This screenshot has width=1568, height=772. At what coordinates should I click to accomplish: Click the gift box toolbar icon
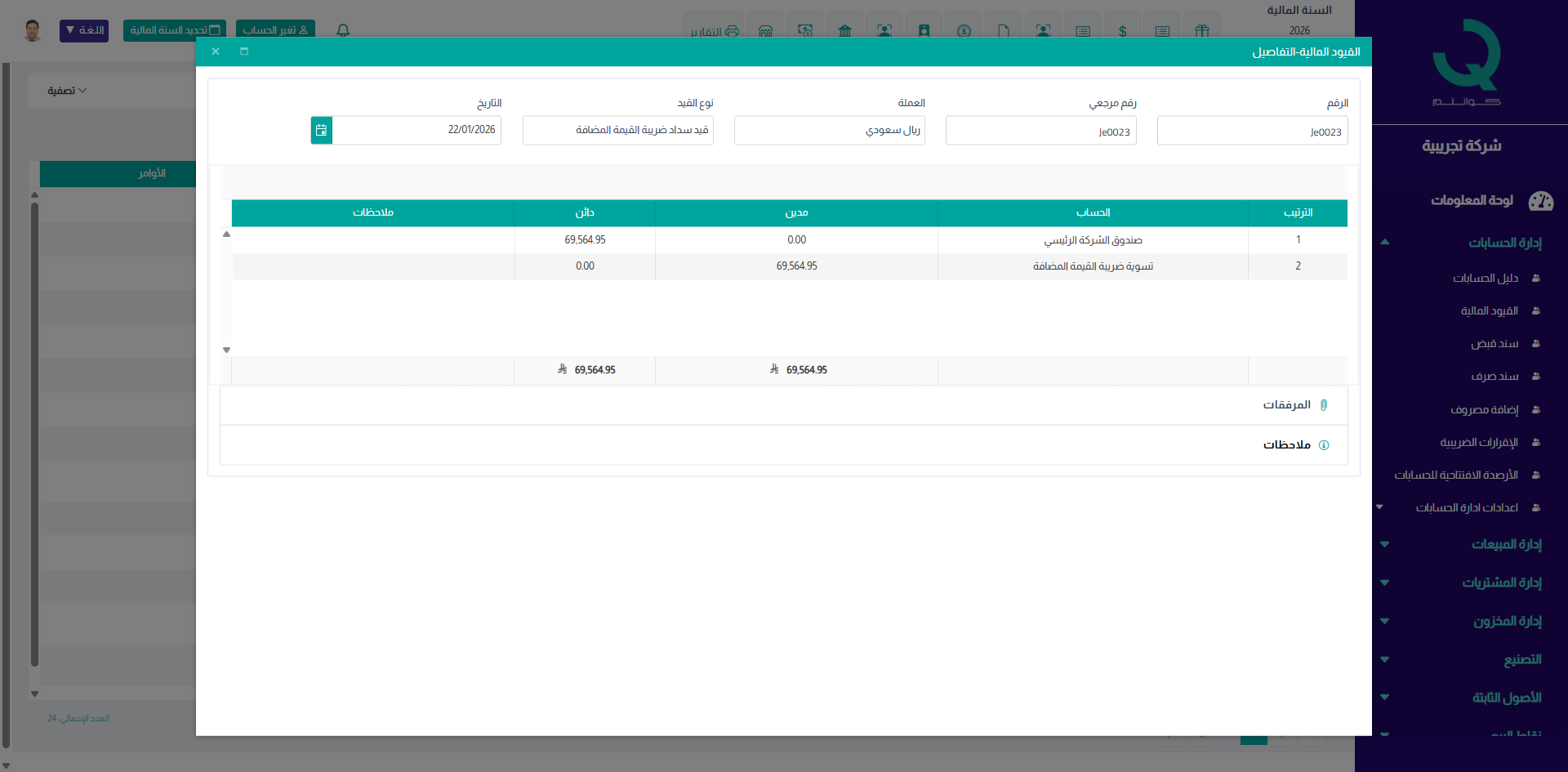1201,31
